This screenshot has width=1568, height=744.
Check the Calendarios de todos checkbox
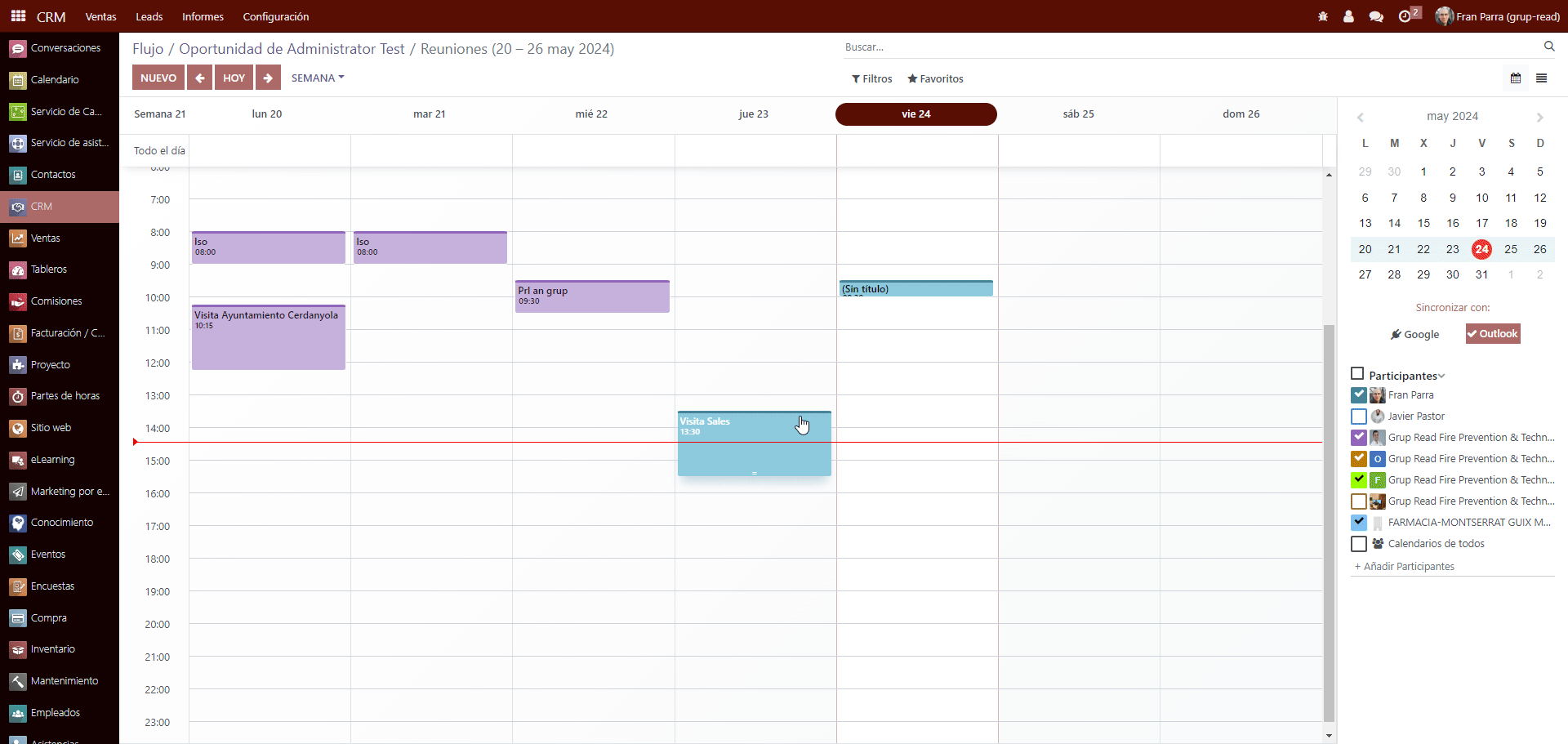pos(1359,544)
